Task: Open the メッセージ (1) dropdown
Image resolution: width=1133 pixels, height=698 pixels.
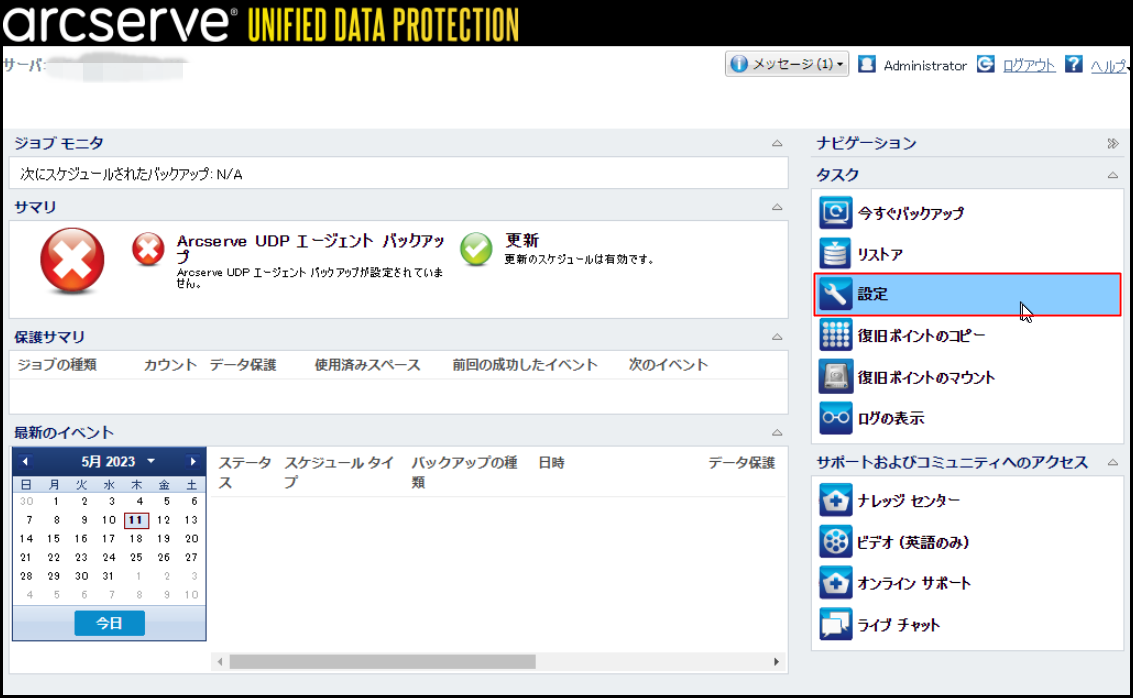Action: (x=787, y=64)
